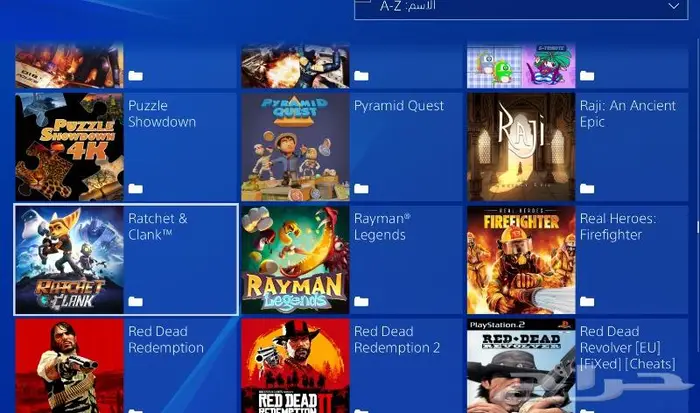The height and width of the screenshot is (413, 700).
Task: Click the "Real Heroes: Firefighter" title text
Action: pos(618,226)
